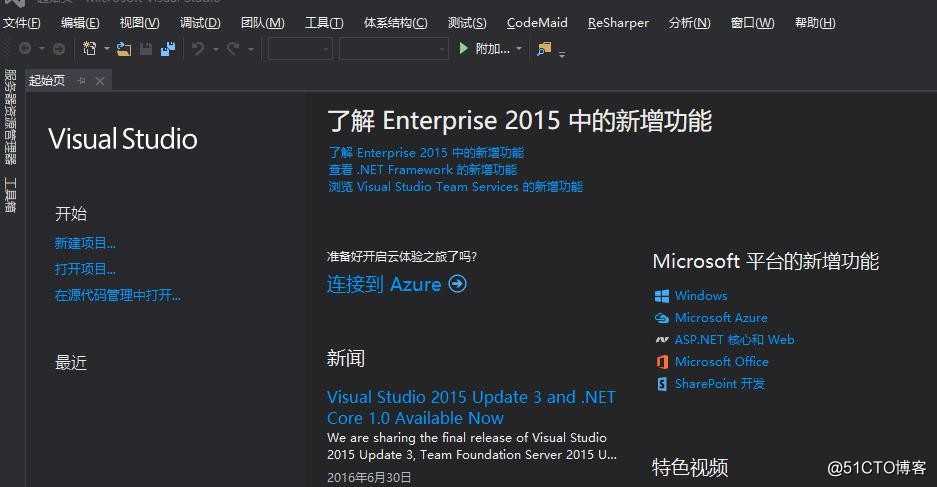Image resolution: width=937 pixels, height=487 pixels.
Task: Click the 特色视频 section heading
Action: (690, 467)
